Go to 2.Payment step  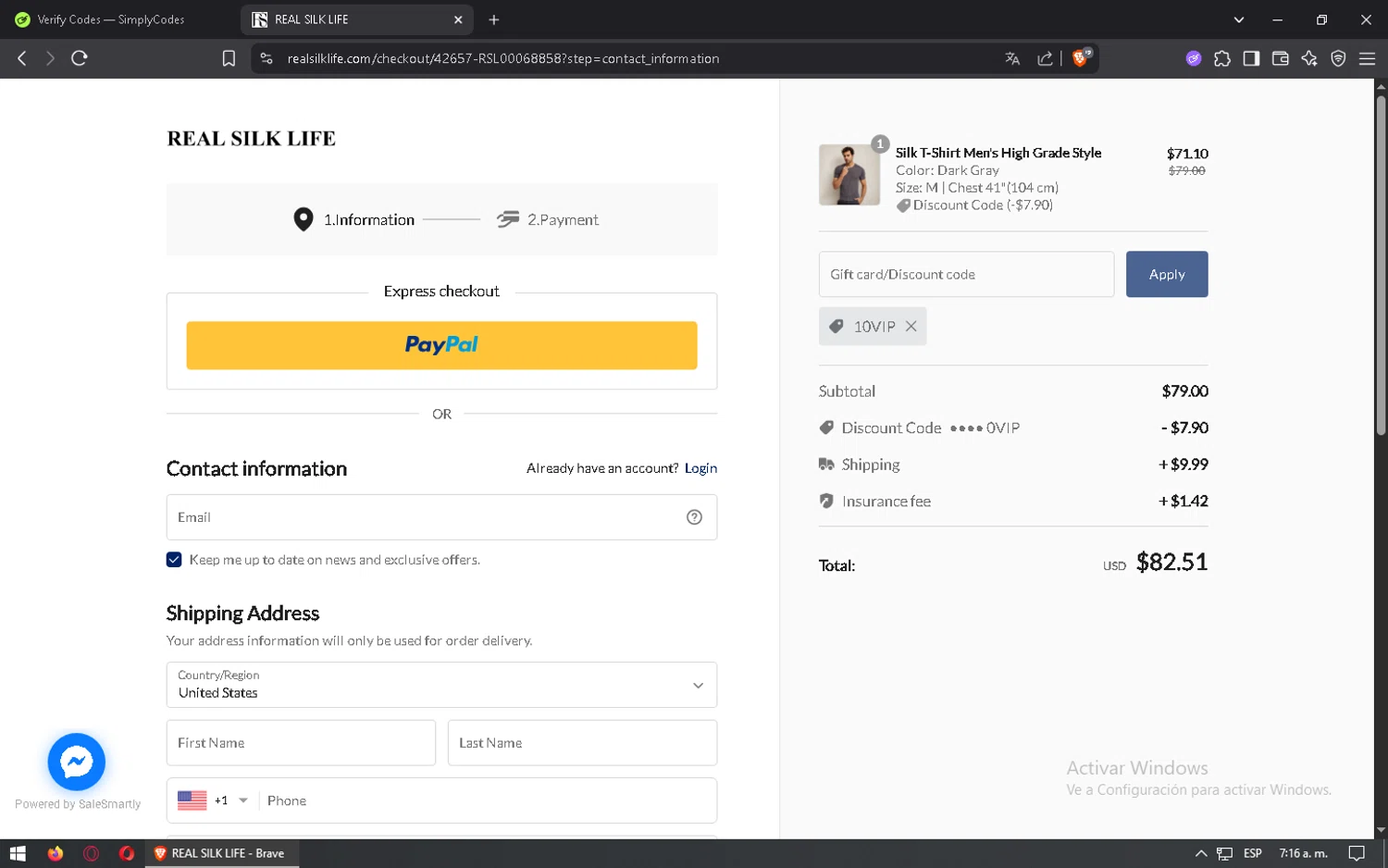tap(548, 219)
